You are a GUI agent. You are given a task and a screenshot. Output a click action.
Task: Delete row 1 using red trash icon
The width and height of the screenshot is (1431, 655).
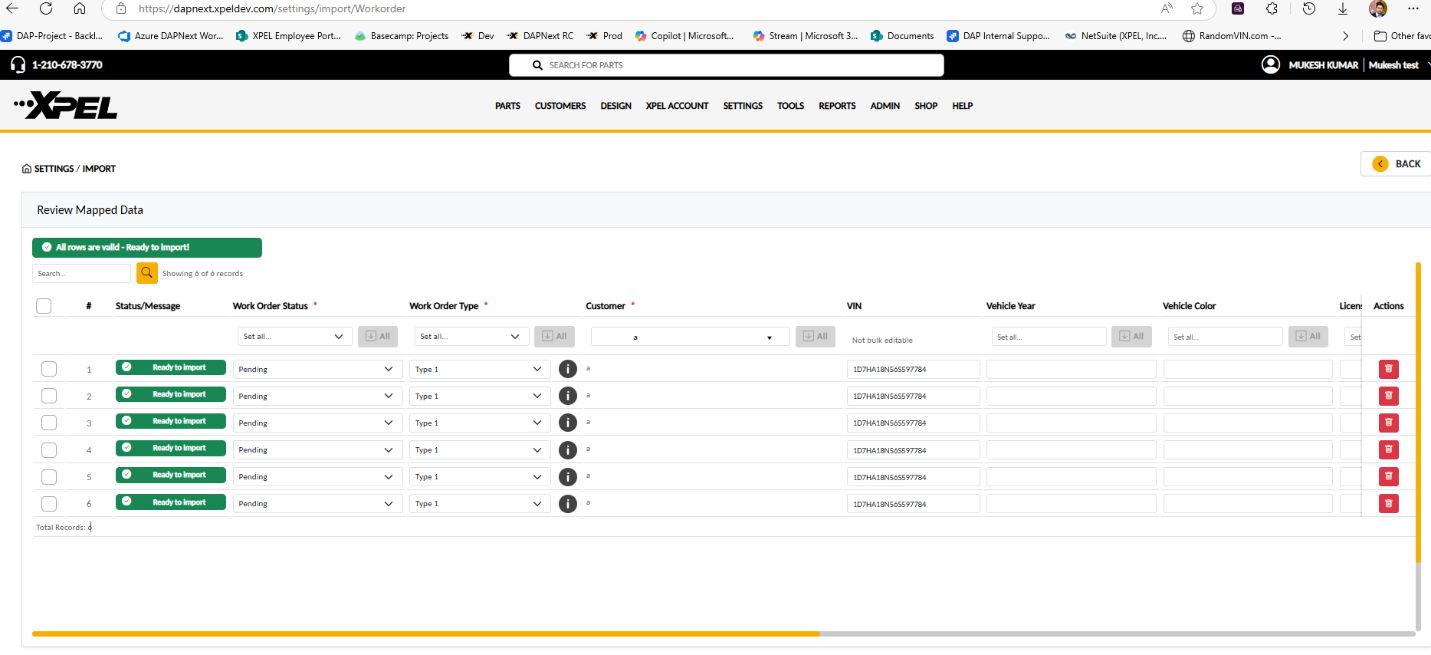point(1388,369)
